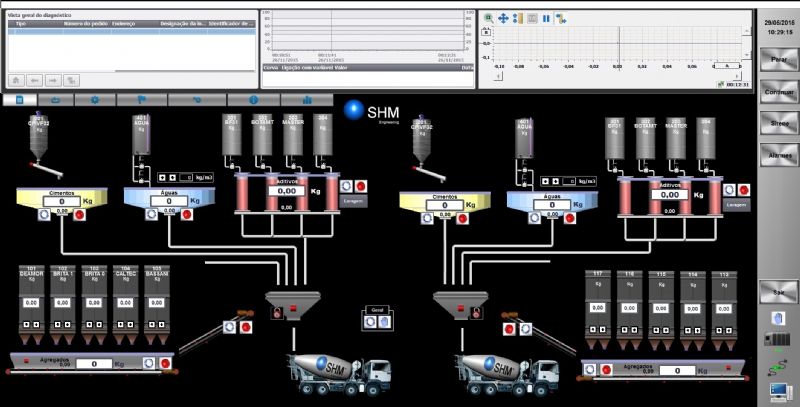Open the flag tab in the navigation bar

144,100
